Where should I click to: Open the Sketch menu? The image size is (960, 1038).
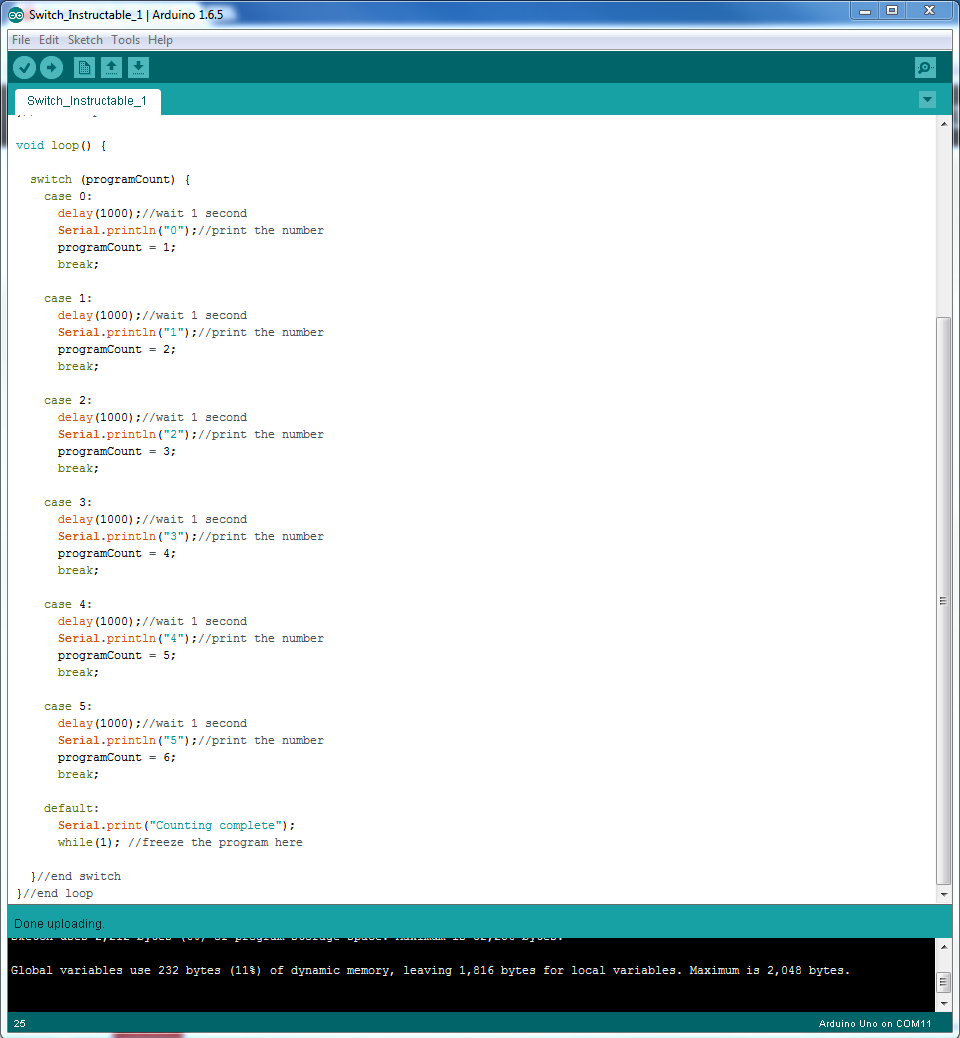(x=85, y=40)
